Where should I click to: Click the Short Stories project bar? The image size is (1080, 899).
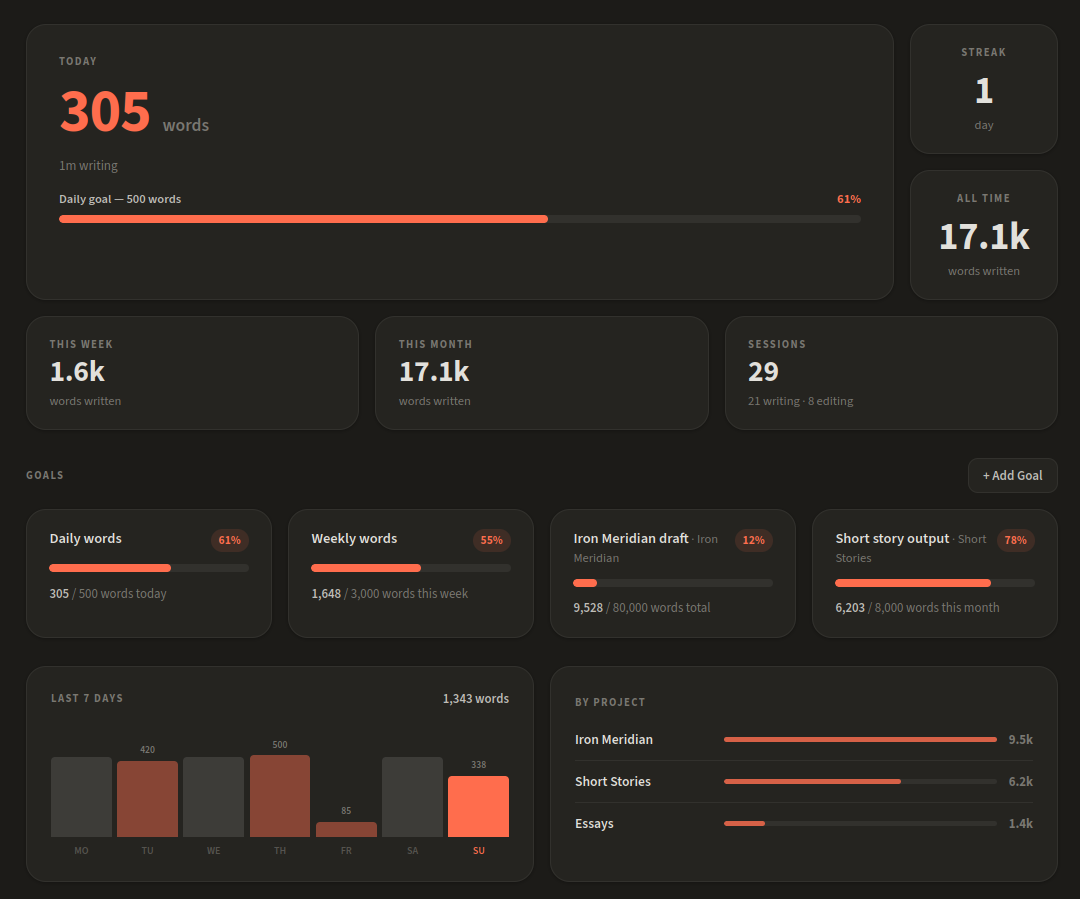point(860,781)
